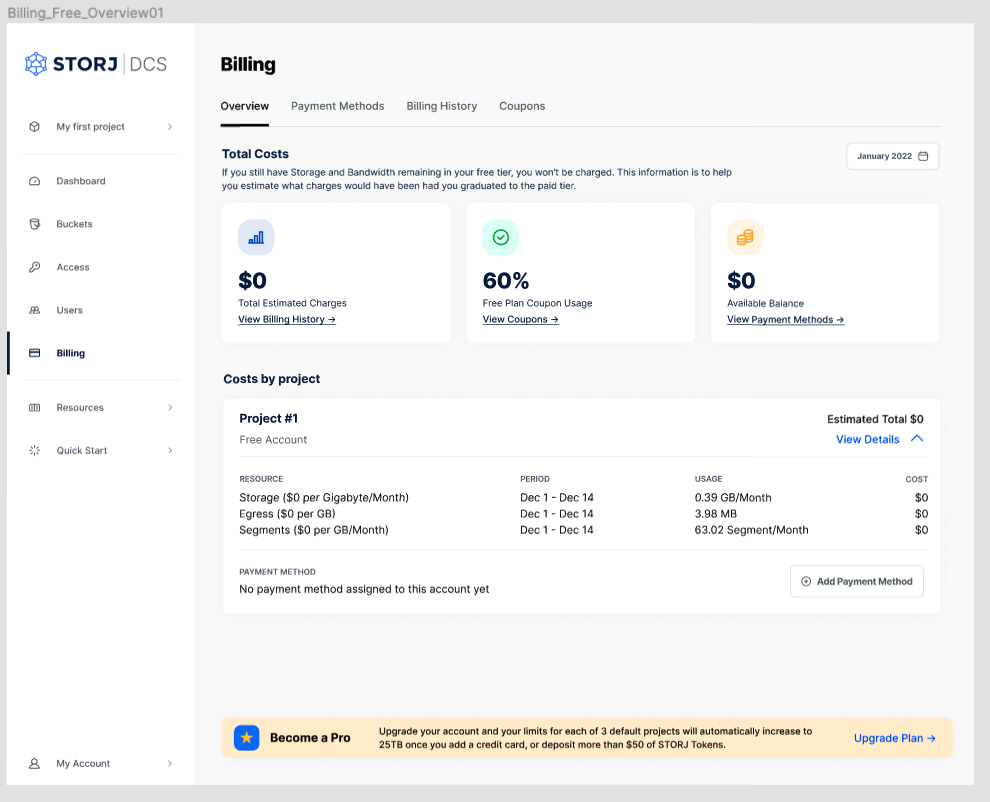Screen dimensions: 990x802
Task: Click the Resources icon in sidebar
Action: coord(35,407)
